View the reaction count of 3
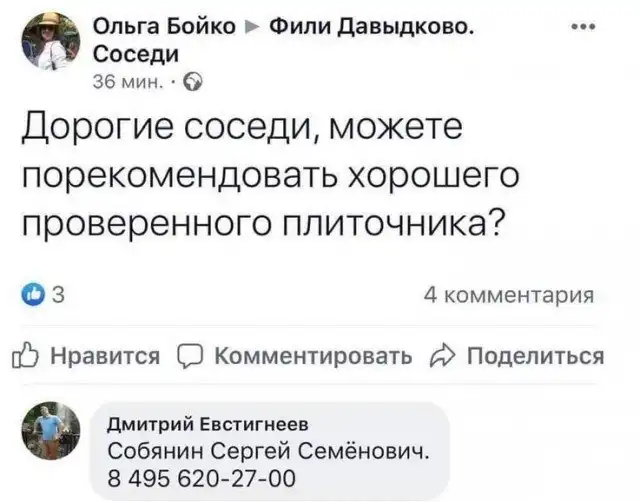 click(58, 295)
